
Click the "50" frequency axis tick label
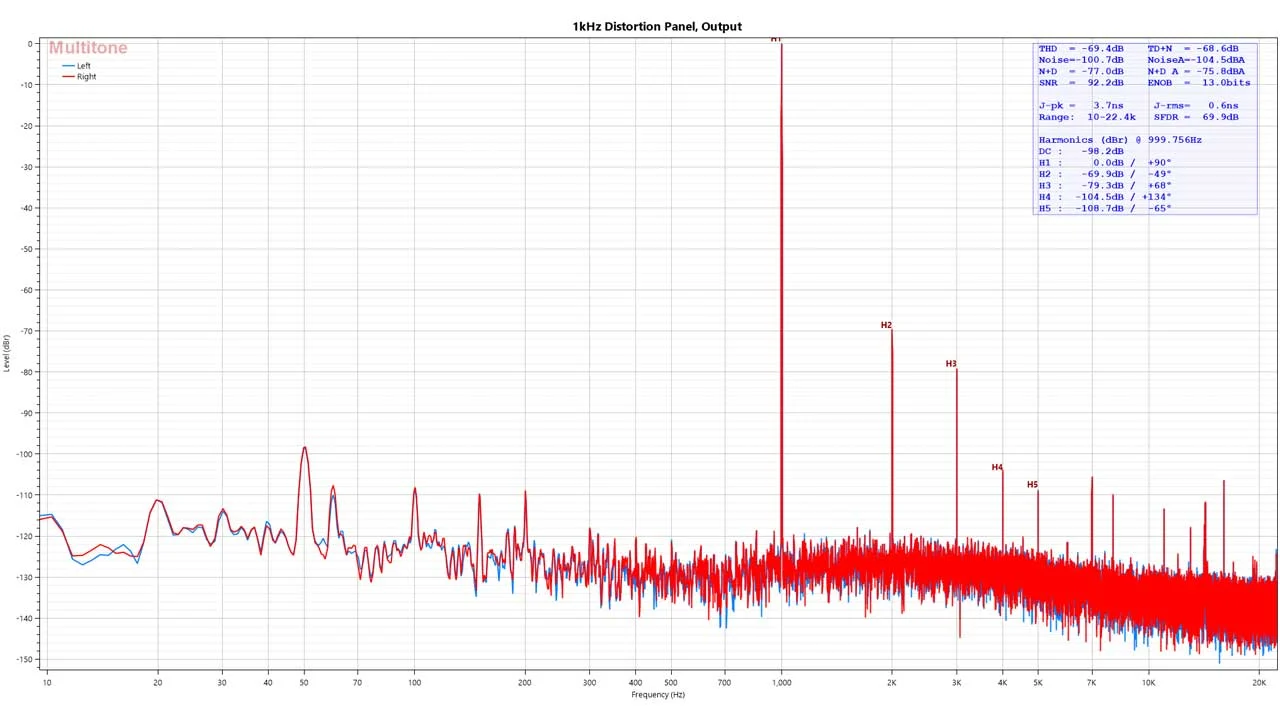(x=304, y=683)
